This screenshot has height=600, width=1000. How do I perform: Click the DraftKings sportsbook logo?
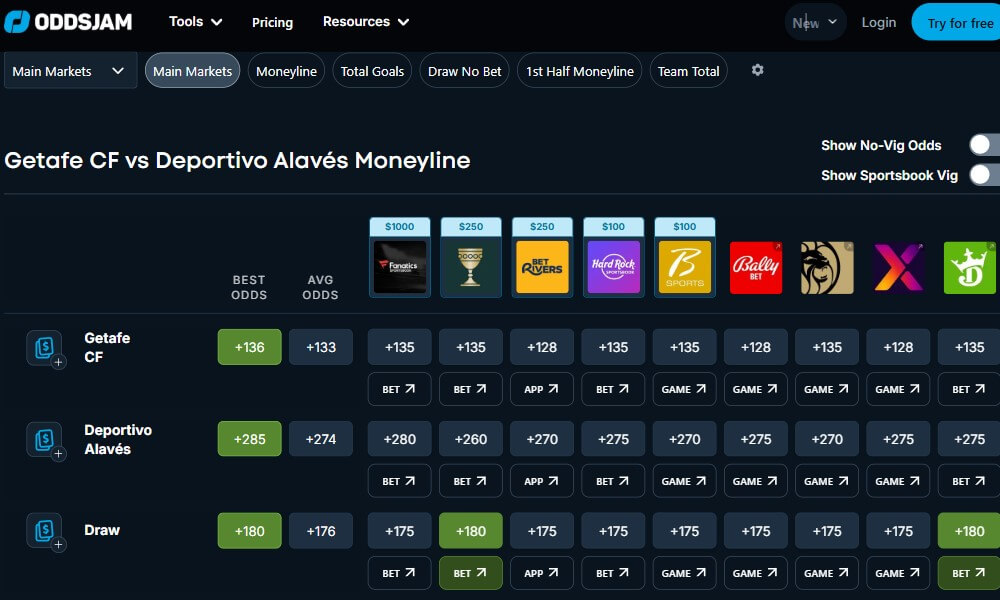tap(969, 267)
